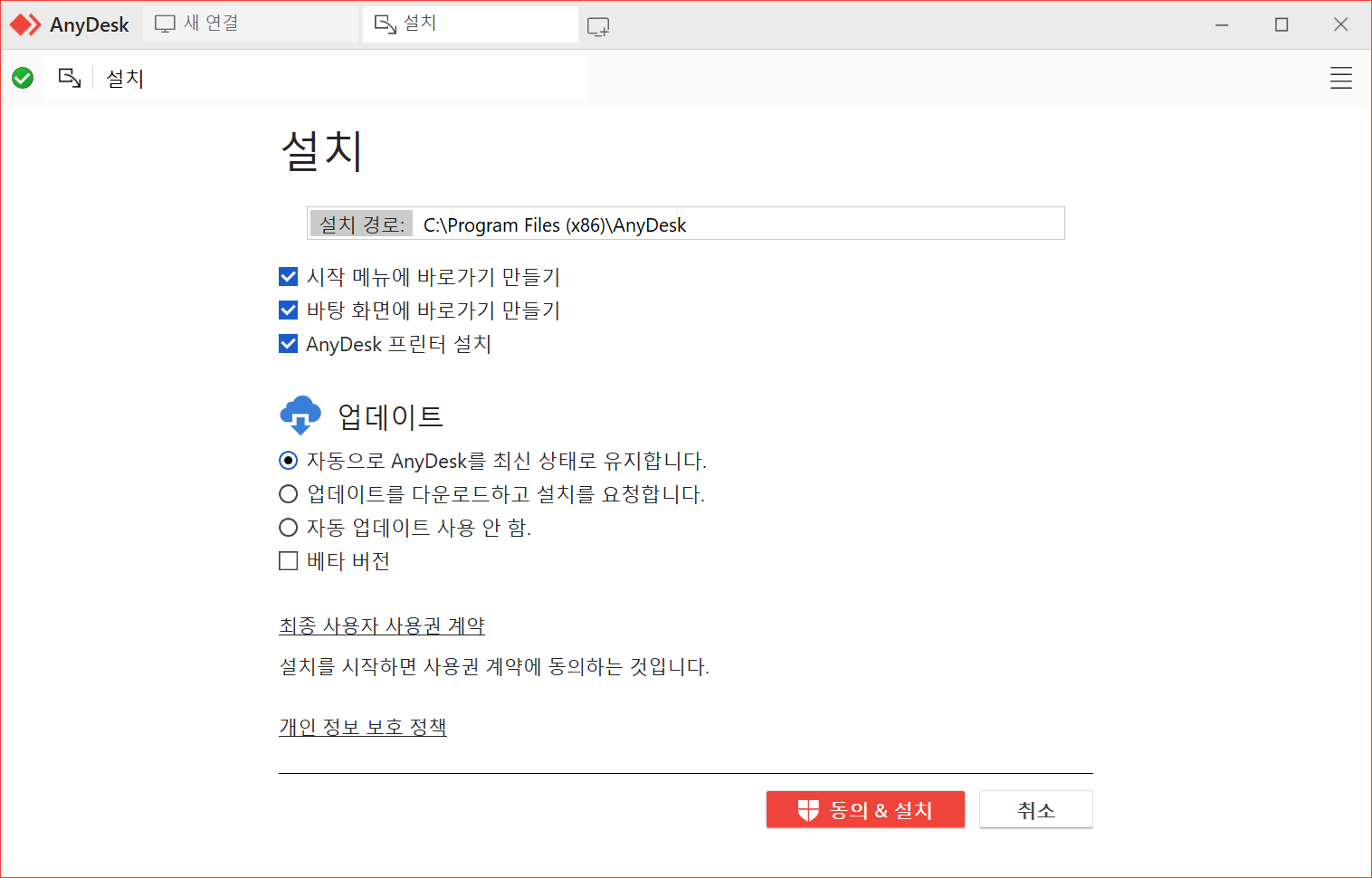Uncheck 바탕 화면에 바로가기 만들기 checkbox

click(x=288, y=310)
